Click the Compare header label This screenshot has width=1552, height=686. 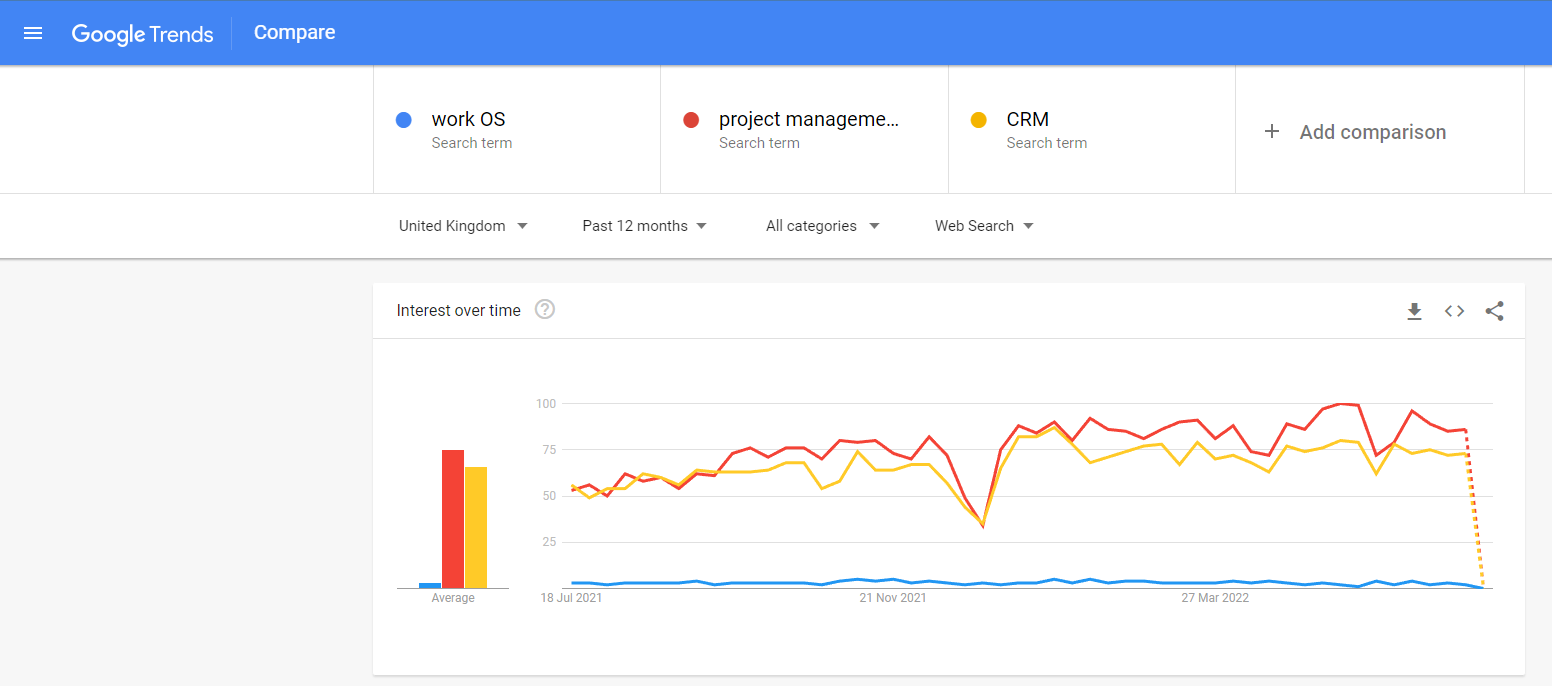pyautogui.click(x=294, y=33)
